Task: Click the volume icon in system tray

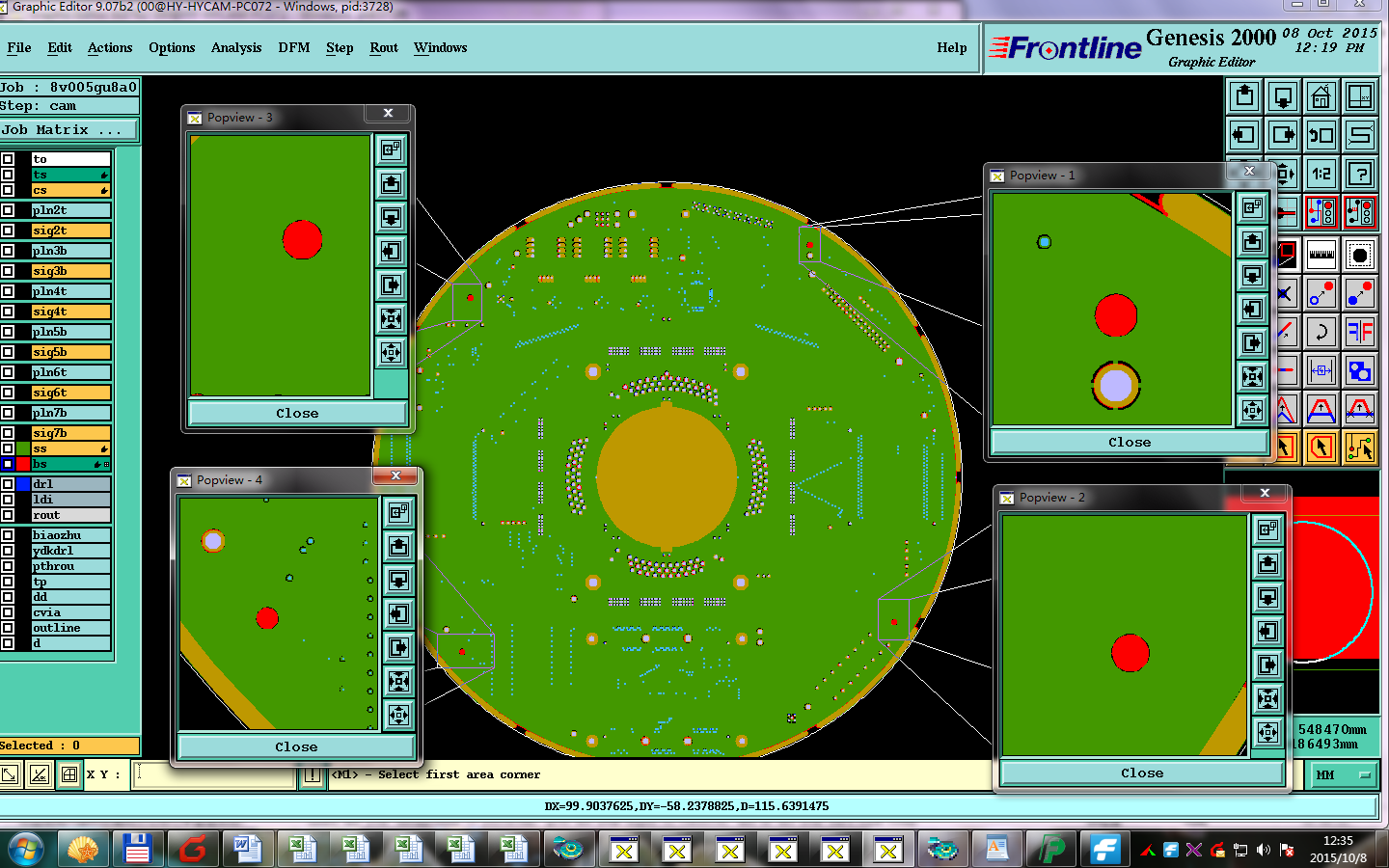Action: click(1264, 850)
